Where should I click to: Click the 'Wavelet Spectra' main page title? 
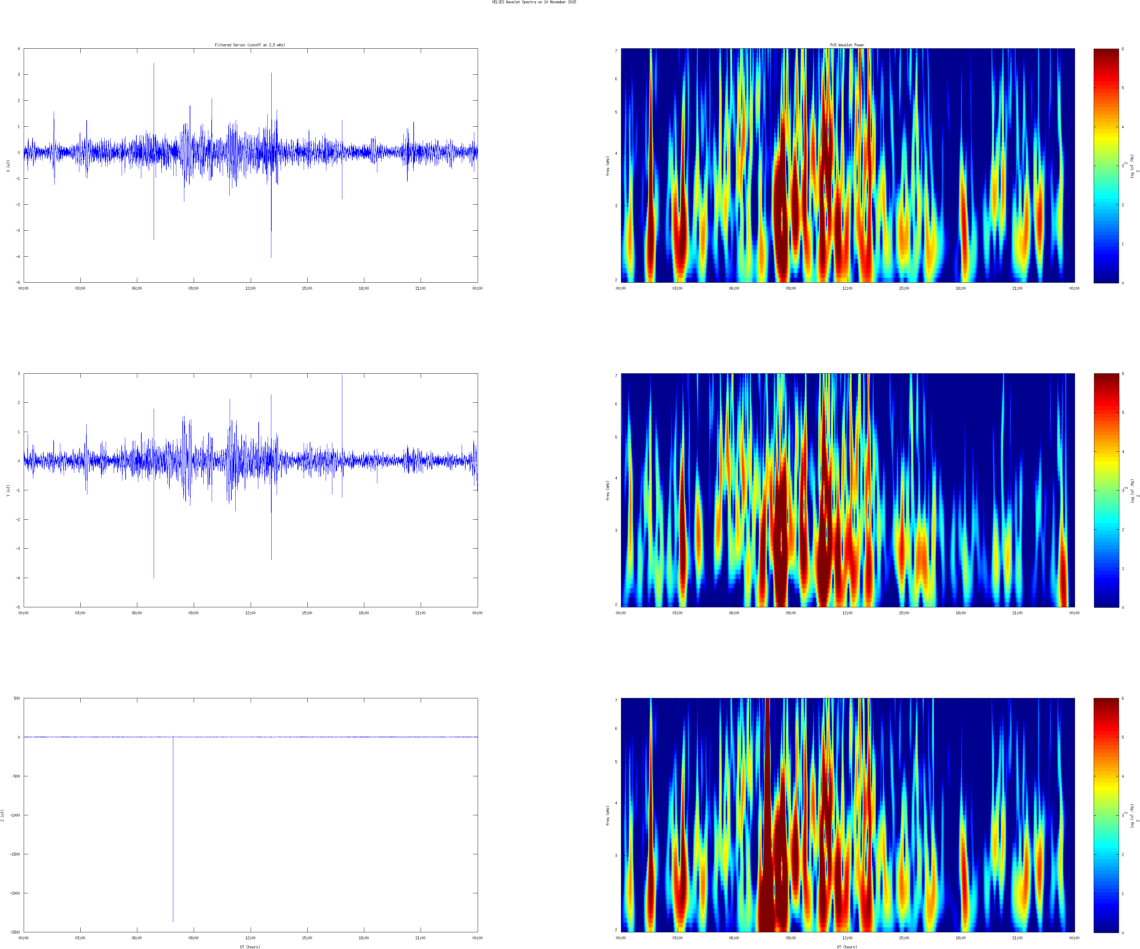(x=534, y=2)
